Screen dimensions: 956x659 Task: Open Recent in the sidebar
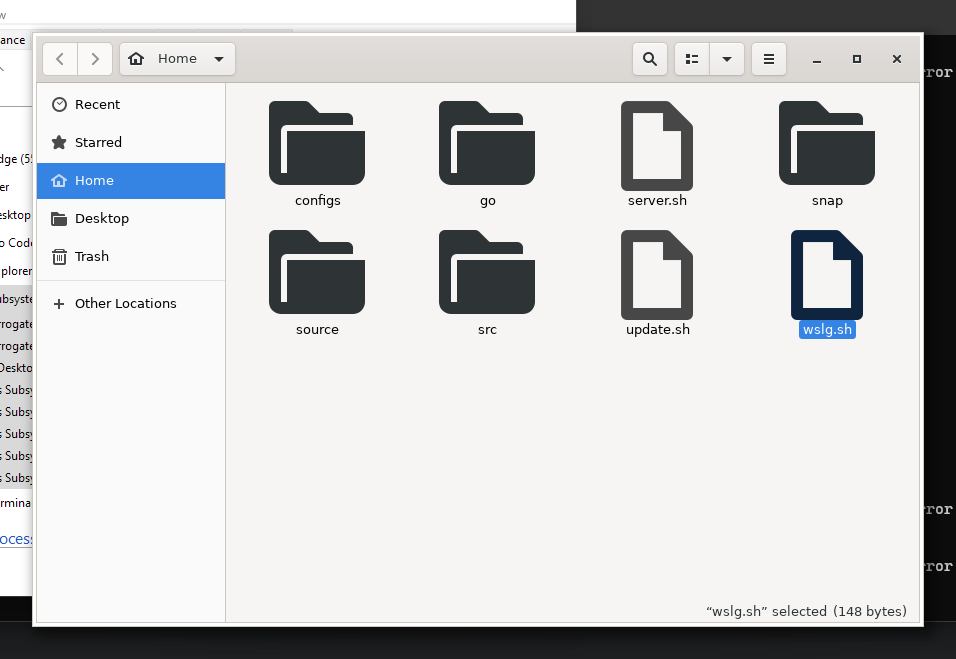[131, 105]
